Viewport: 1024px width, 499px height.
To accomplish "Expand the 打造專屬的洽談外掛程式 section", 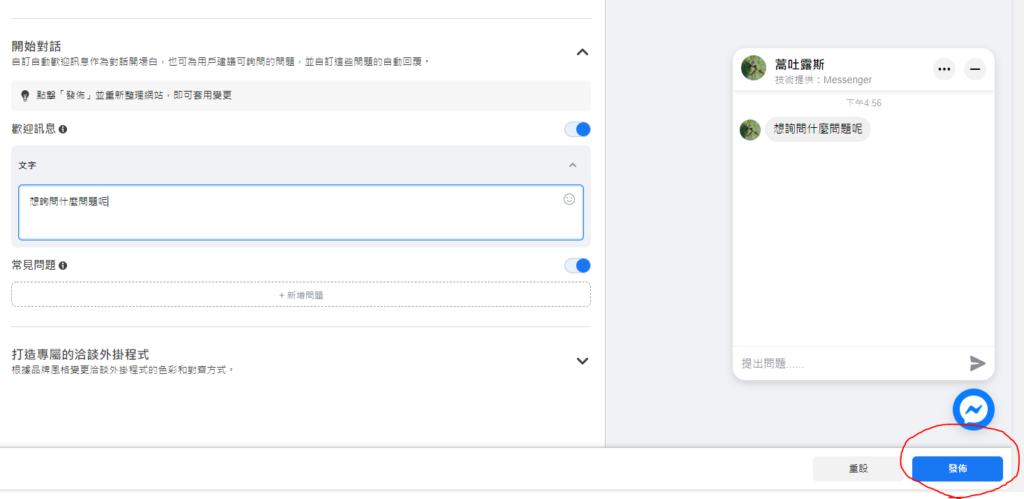I will [583, 361].
